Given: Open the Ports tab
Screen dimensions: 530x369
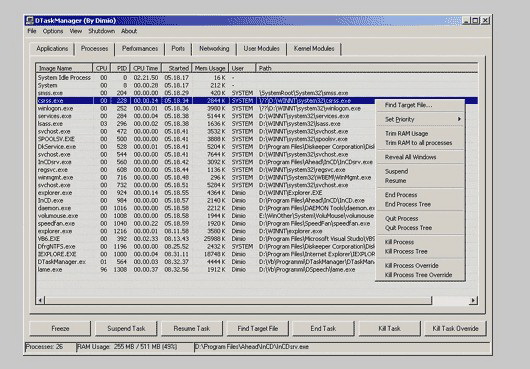Looking at the screenshot, I should [x=178, y=49].
